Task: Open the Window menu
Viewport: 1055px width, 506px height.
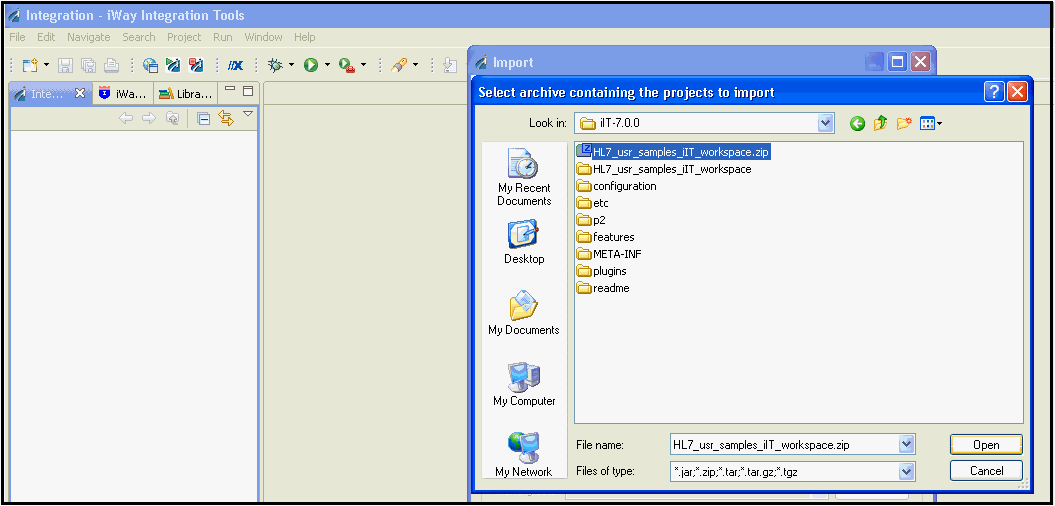Action: pyautogui.click(x=264, y=37)
